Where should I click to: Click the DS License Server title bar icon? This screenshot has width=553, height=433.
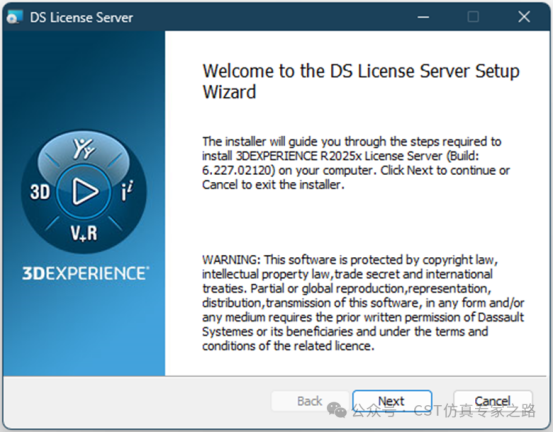click(14, 17)
